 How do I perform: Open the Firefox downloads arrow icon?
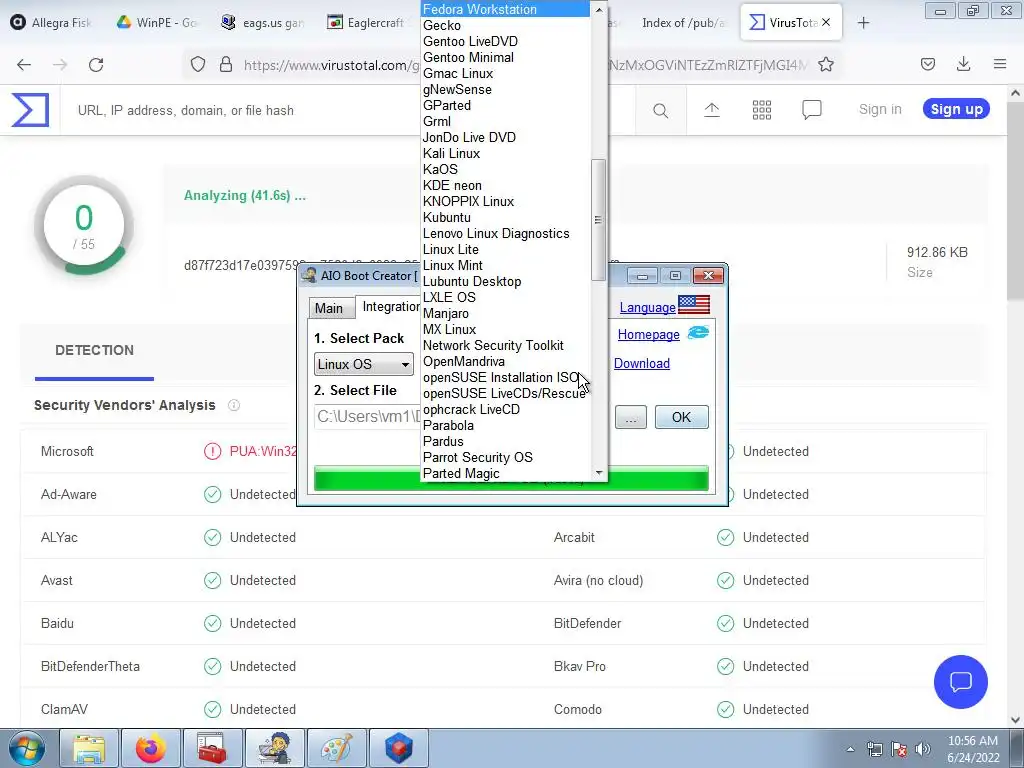(963, 64)
